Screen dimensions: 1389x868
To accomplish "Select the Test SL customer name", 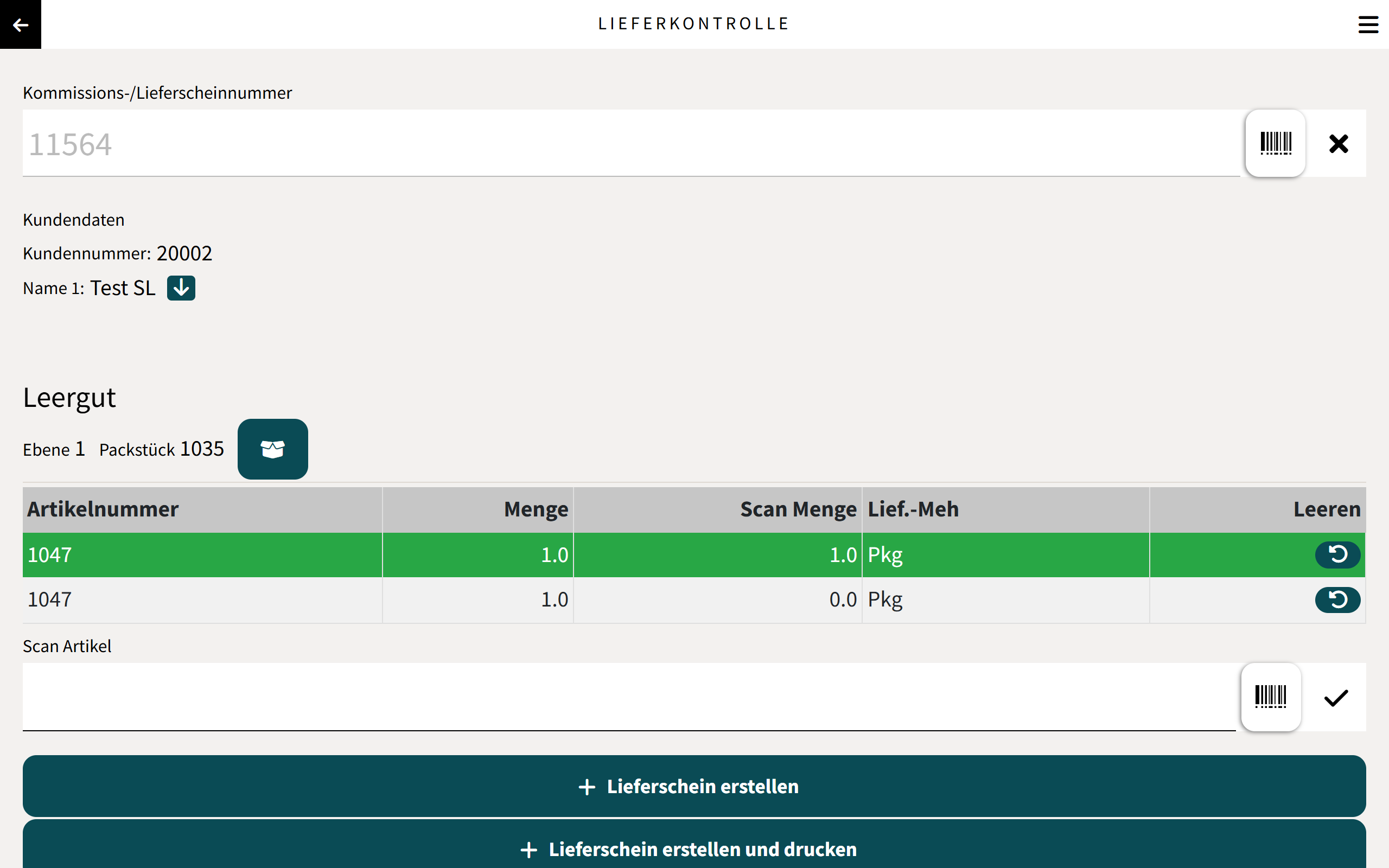I will tap(123, 288).
